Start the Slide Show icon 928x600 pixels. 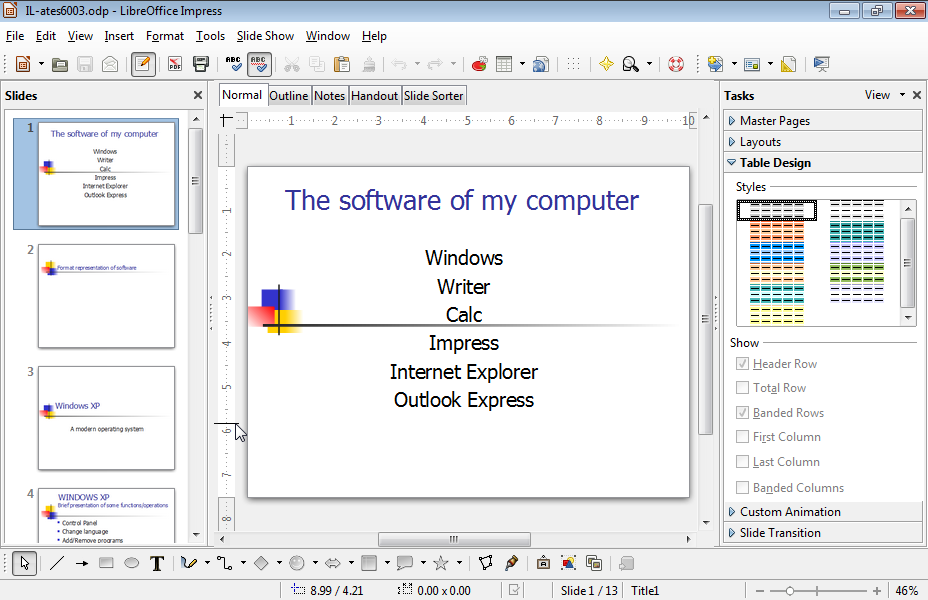(x=821, y=64)
